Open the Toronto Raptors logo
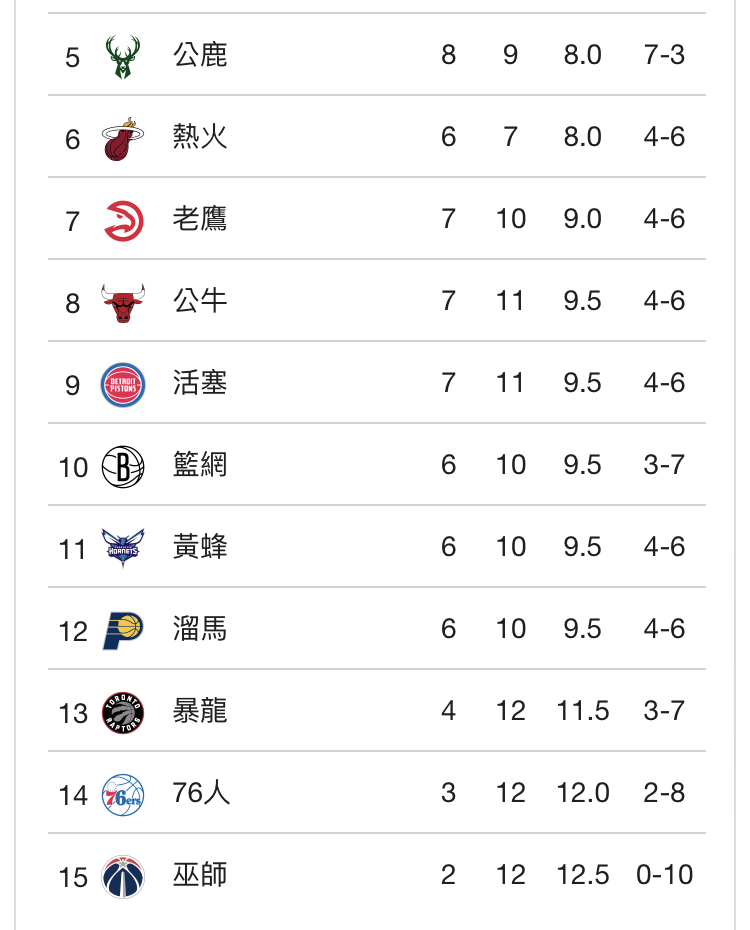This screenshot has height=930, width=750. pyautogui.click(x=123, y=712)
